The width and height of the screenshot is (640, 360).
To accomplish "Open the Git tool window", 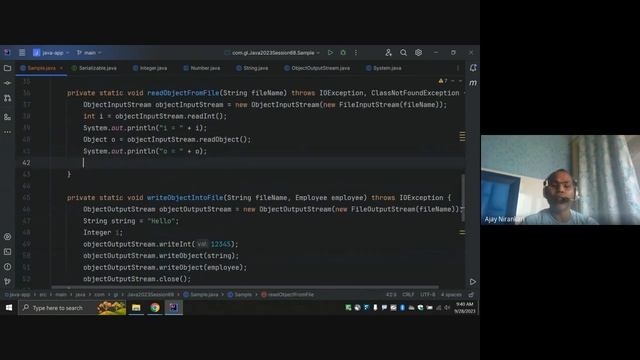I will pyautogui.click(x=7, y=281).
